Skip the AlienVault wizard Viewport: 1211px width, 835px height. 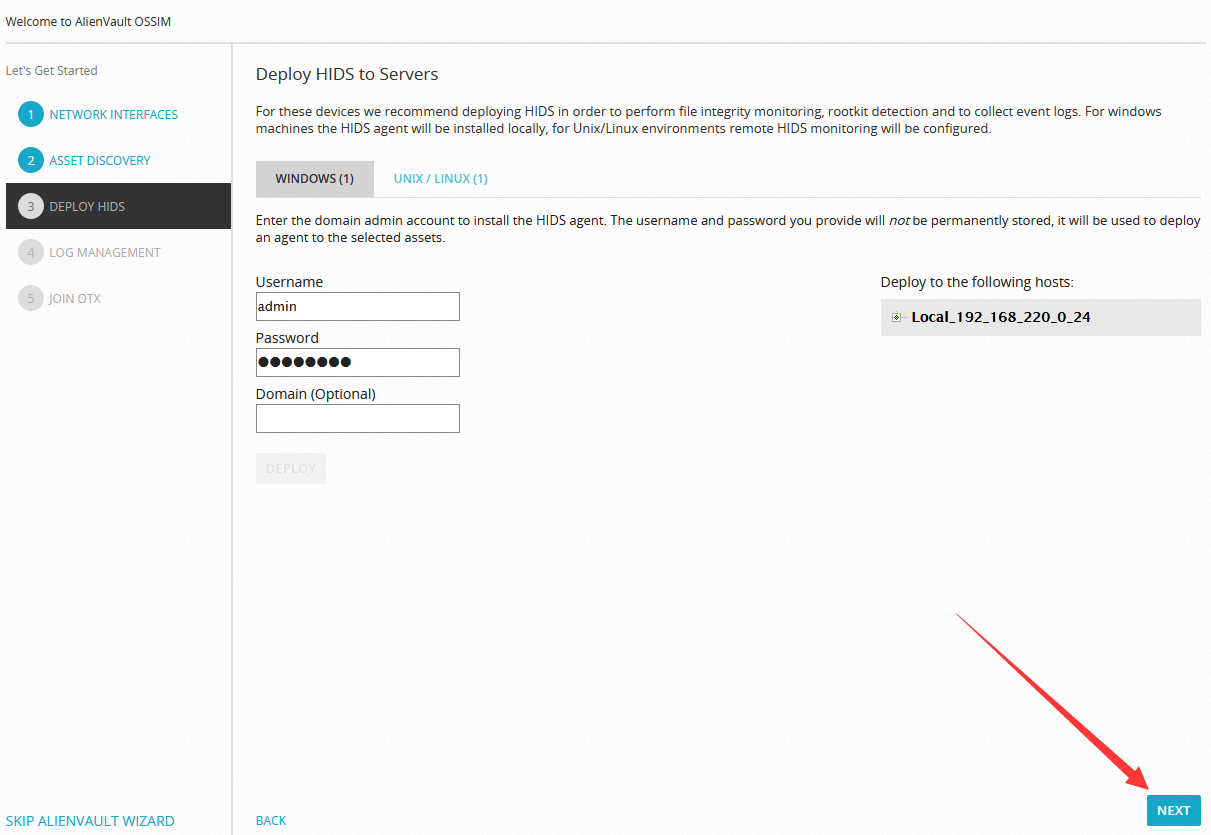[90, 821]
